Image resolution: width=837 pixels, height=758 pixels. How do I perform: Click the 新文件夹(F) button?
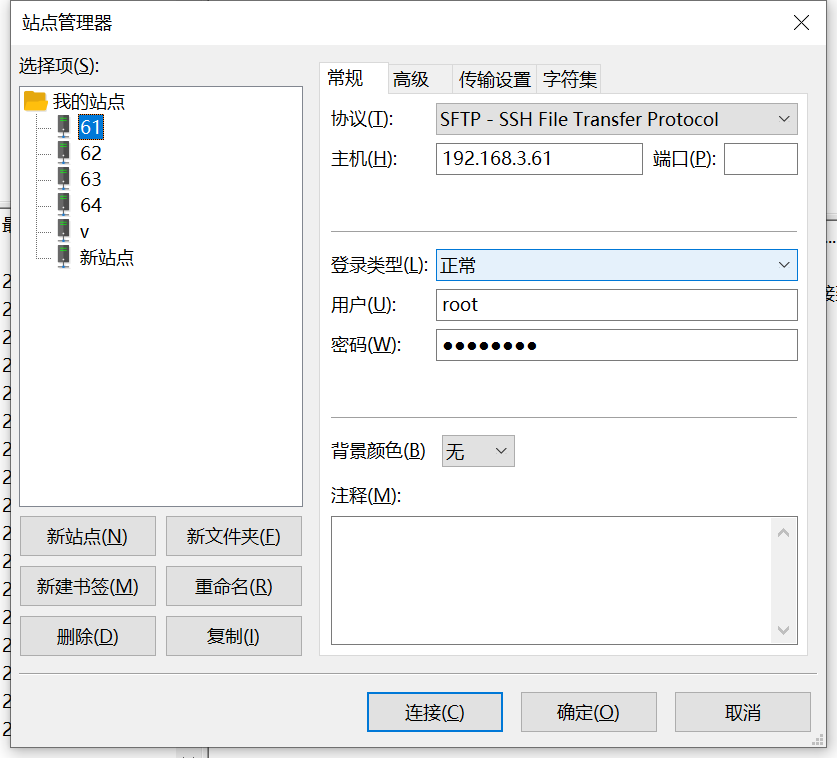234,536
